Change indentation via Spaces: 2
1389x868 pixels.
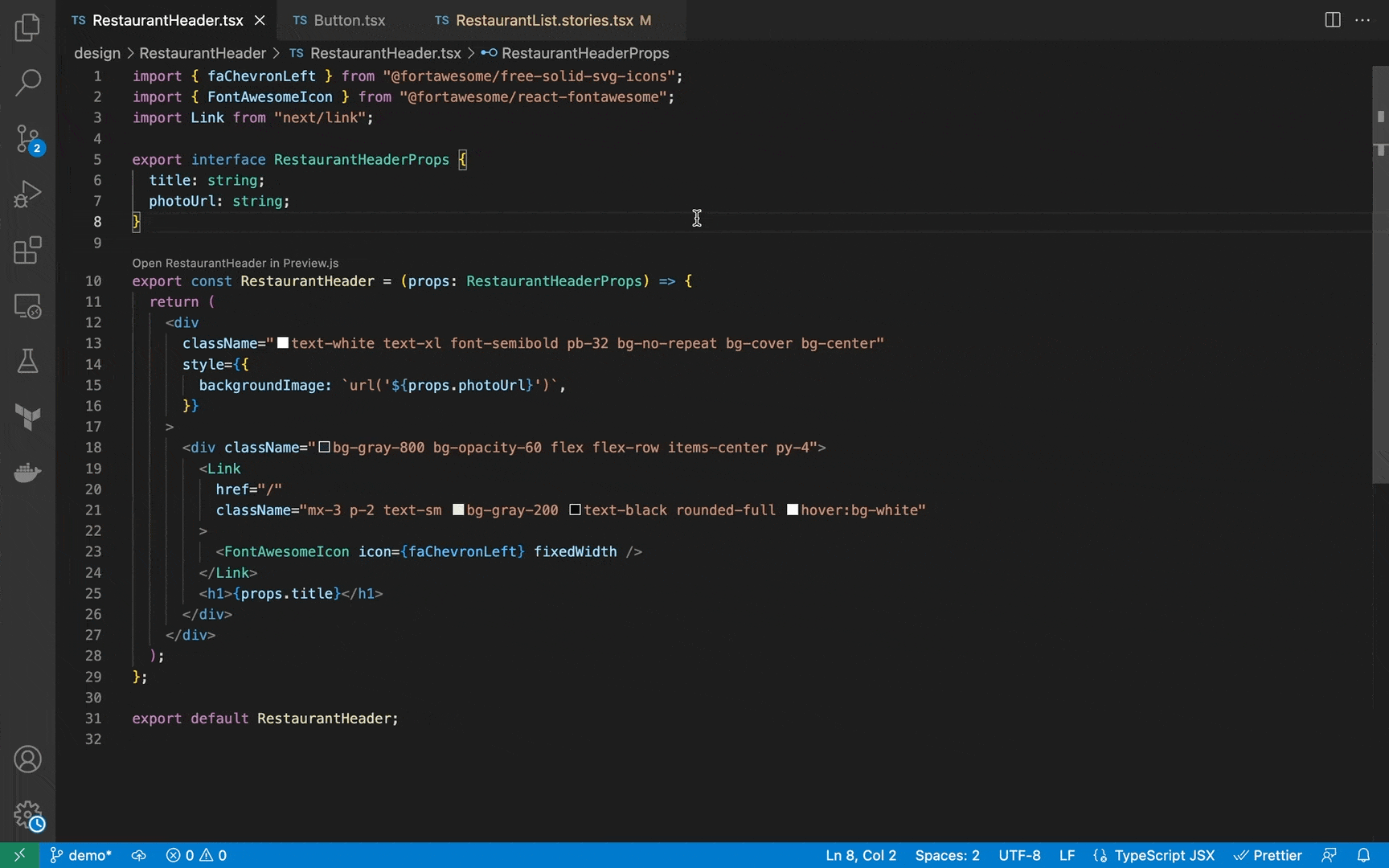[x=947, y=855]
